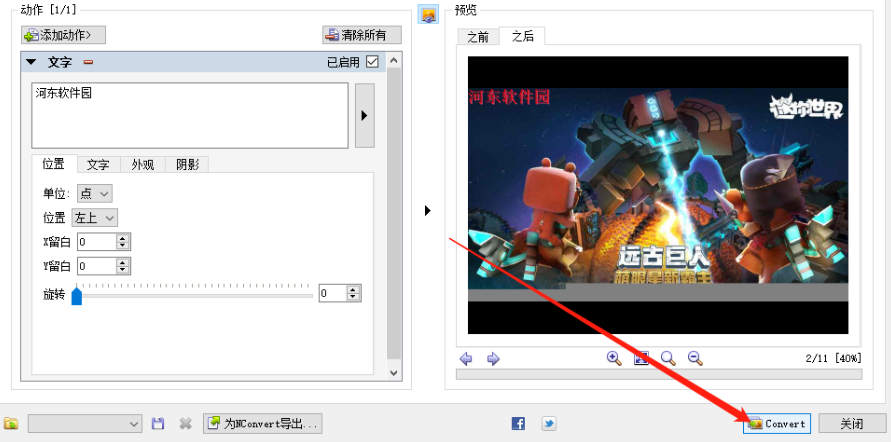Switch to the 位置 tab
Image resolution: width=891 pixels, height=442 pixels.
54,164
